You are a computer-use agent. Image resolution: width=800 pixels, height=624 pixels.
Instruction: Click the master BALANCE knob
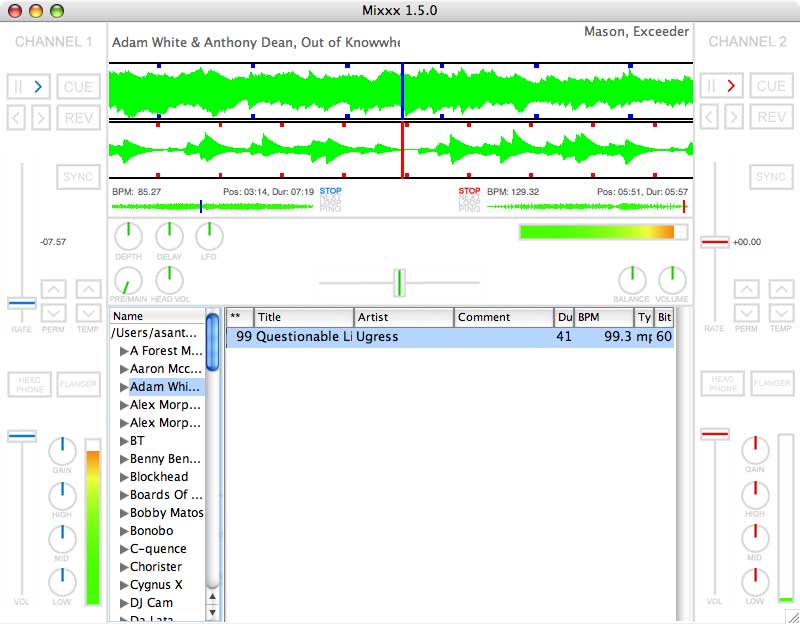click(x=632, y=280)
